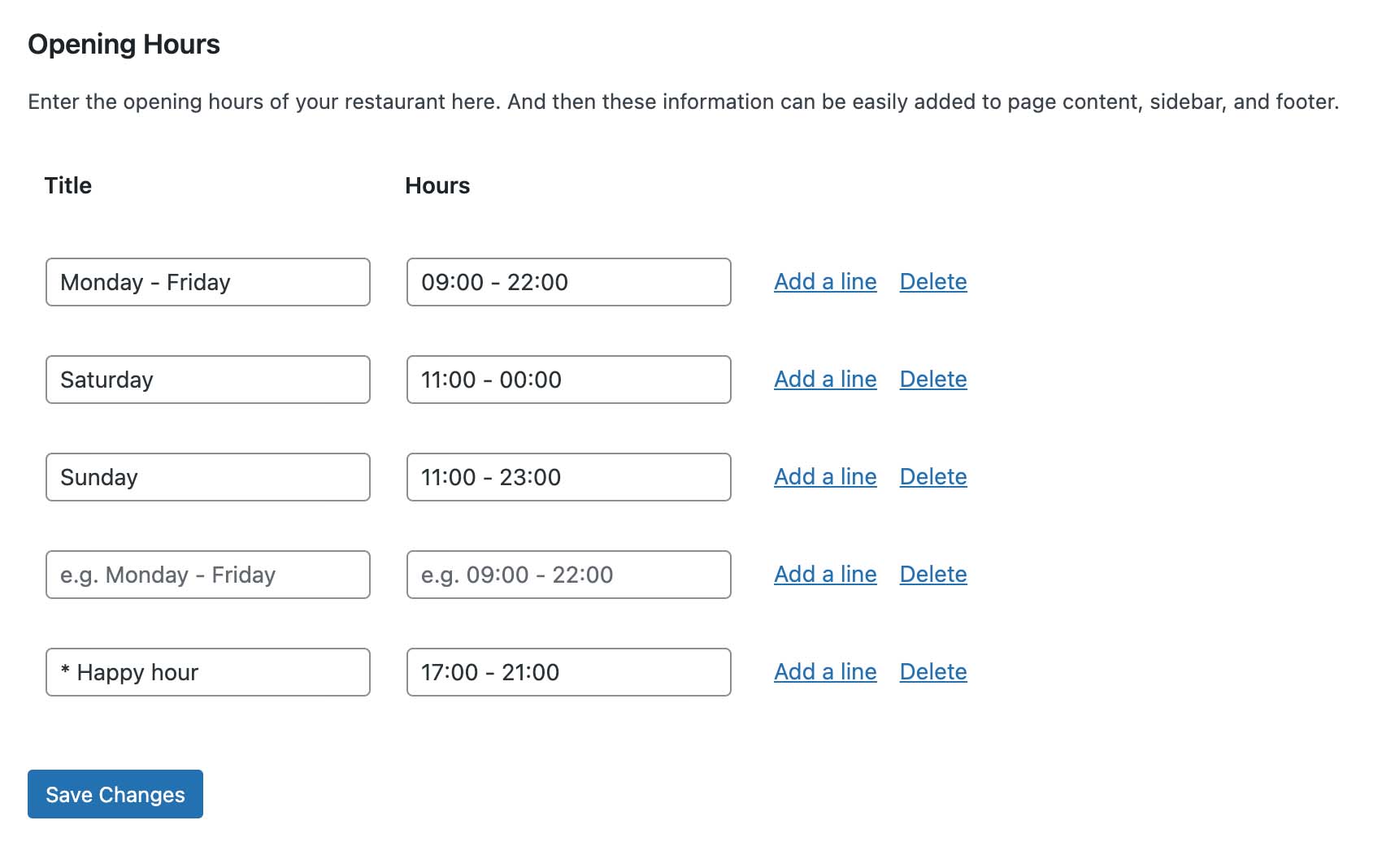Click Add a line next to Monday - Friday
The width and height of the screenshot is (1395, 868).
coord(824,282)
